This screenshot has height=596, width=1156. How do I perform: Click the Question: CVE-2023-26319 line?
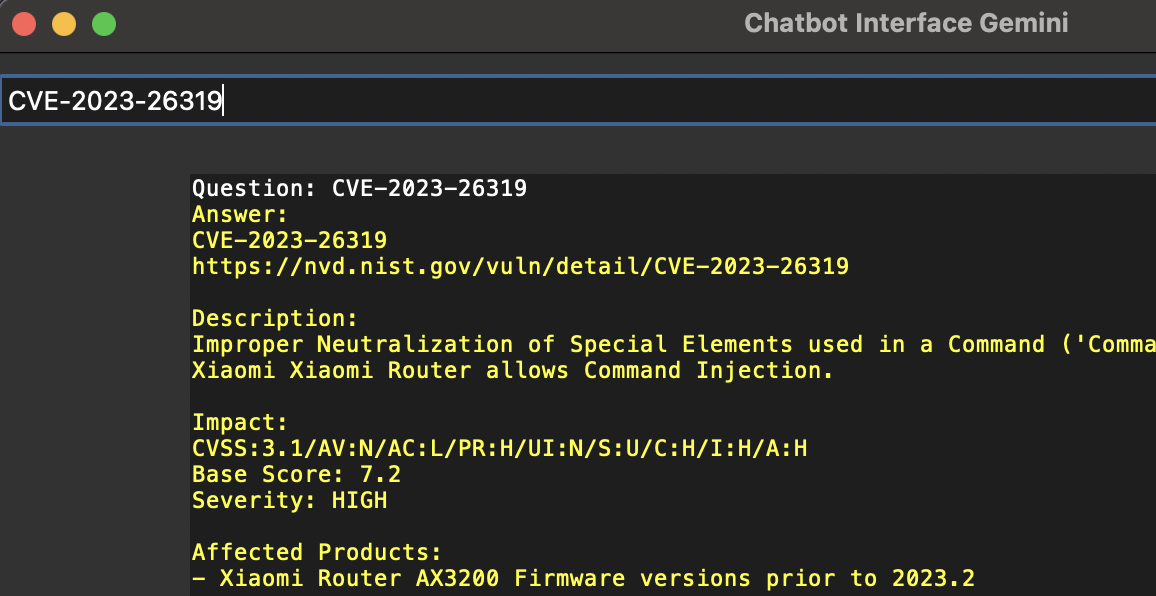tap(359, 188)
